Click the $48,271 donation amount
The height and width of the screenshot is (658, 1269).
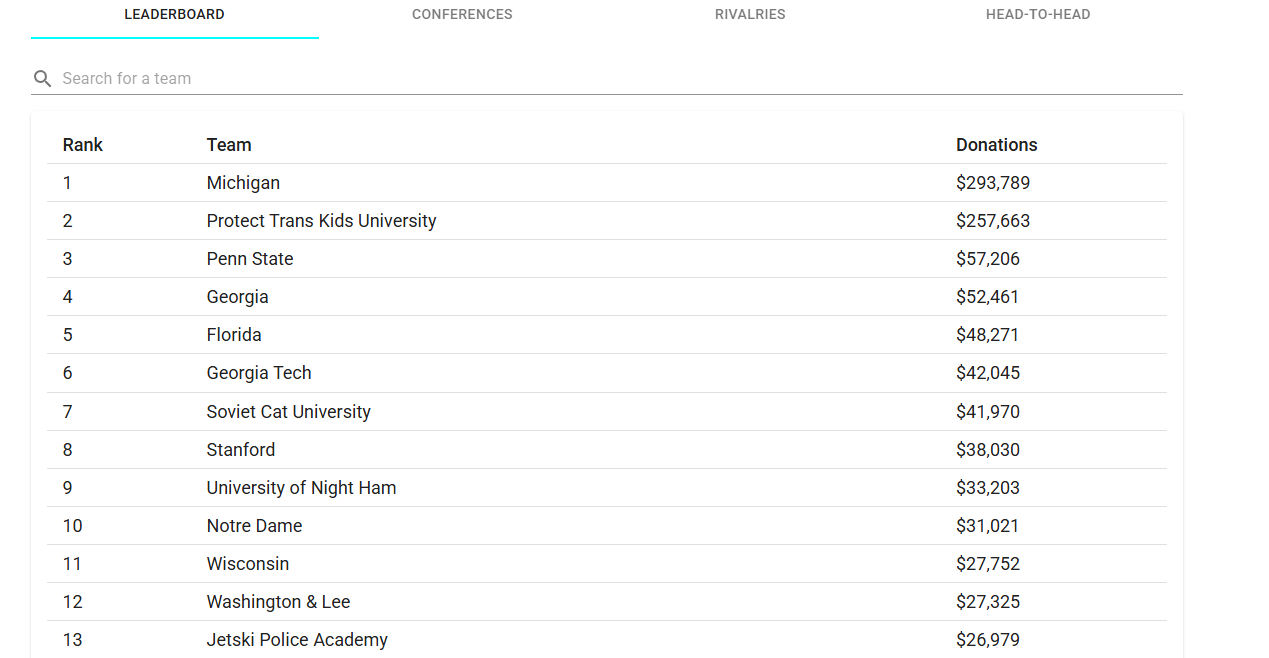(x=988, y=335)
